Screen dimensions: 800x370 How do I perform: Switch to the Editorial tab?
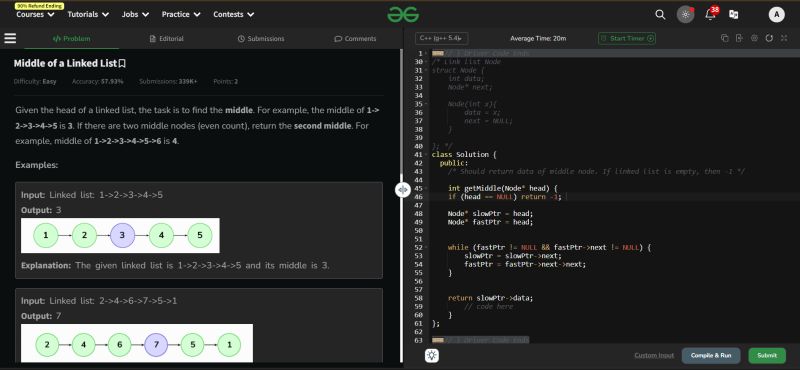click(166, 39)
